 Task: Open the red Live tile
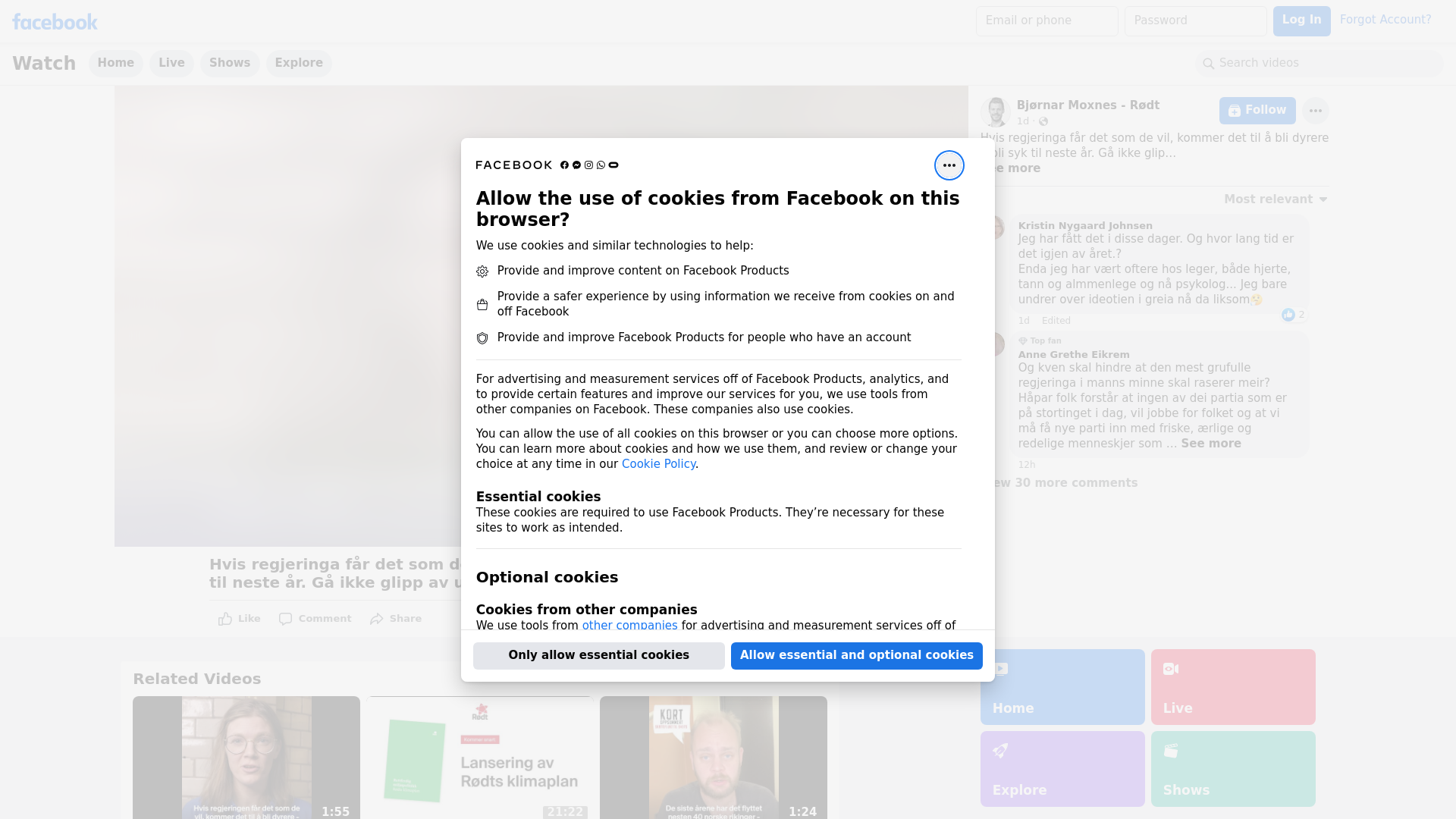(1233, 687)
